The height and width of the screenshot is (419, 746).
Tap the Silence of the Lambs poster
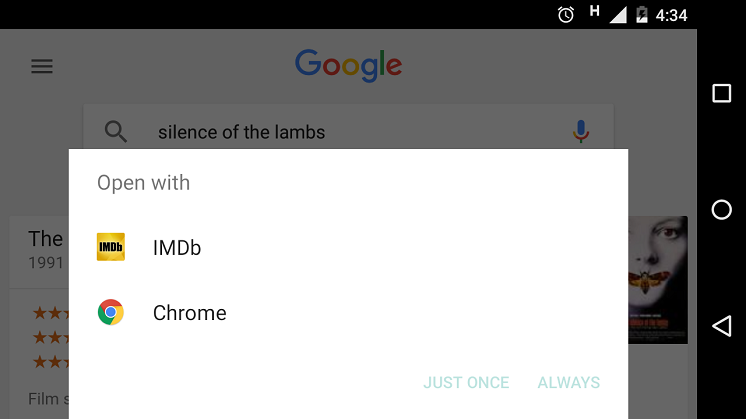pos(657,280)
